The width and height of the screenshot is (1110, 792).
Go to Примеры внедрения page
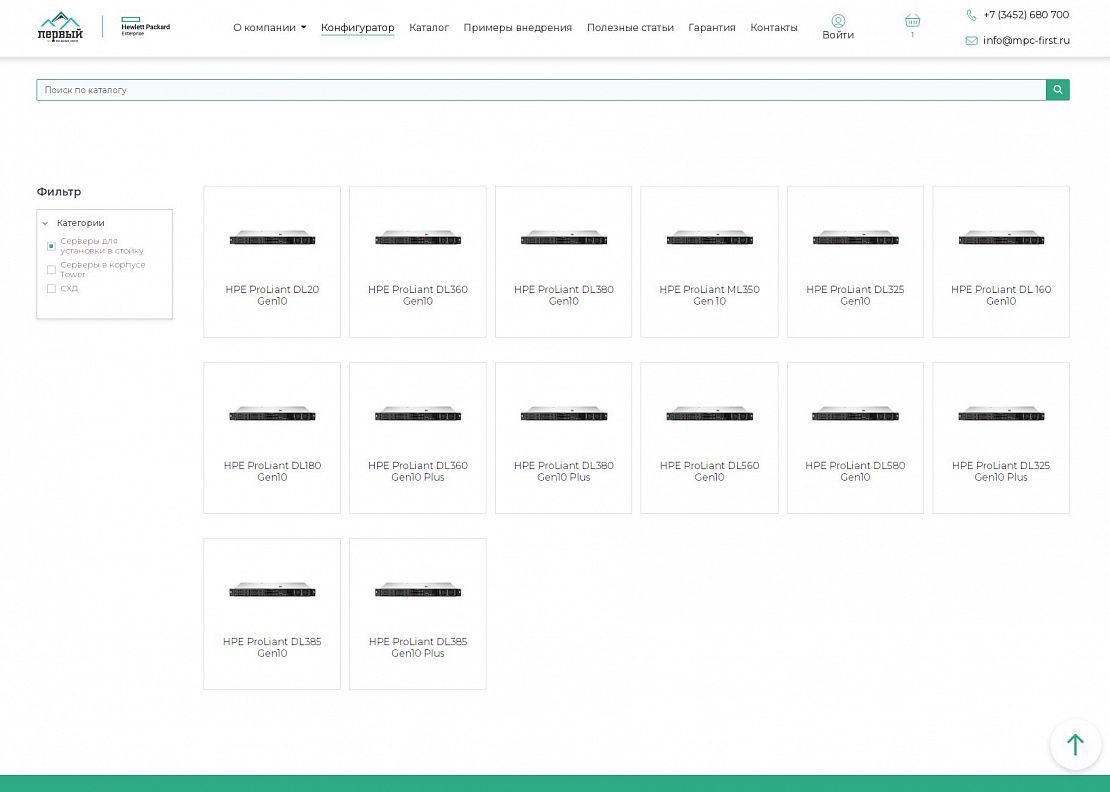coord(517,28)
